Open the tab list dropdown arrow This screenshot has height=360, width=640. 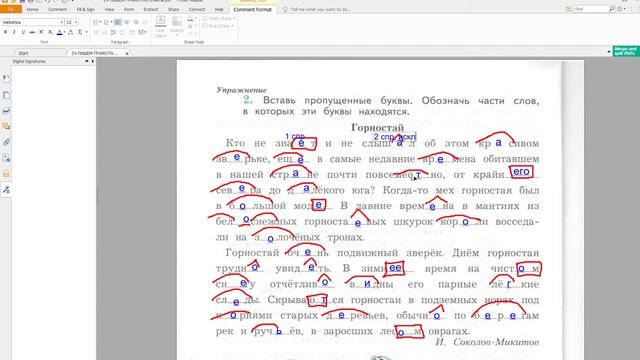(x=609, y=52)
